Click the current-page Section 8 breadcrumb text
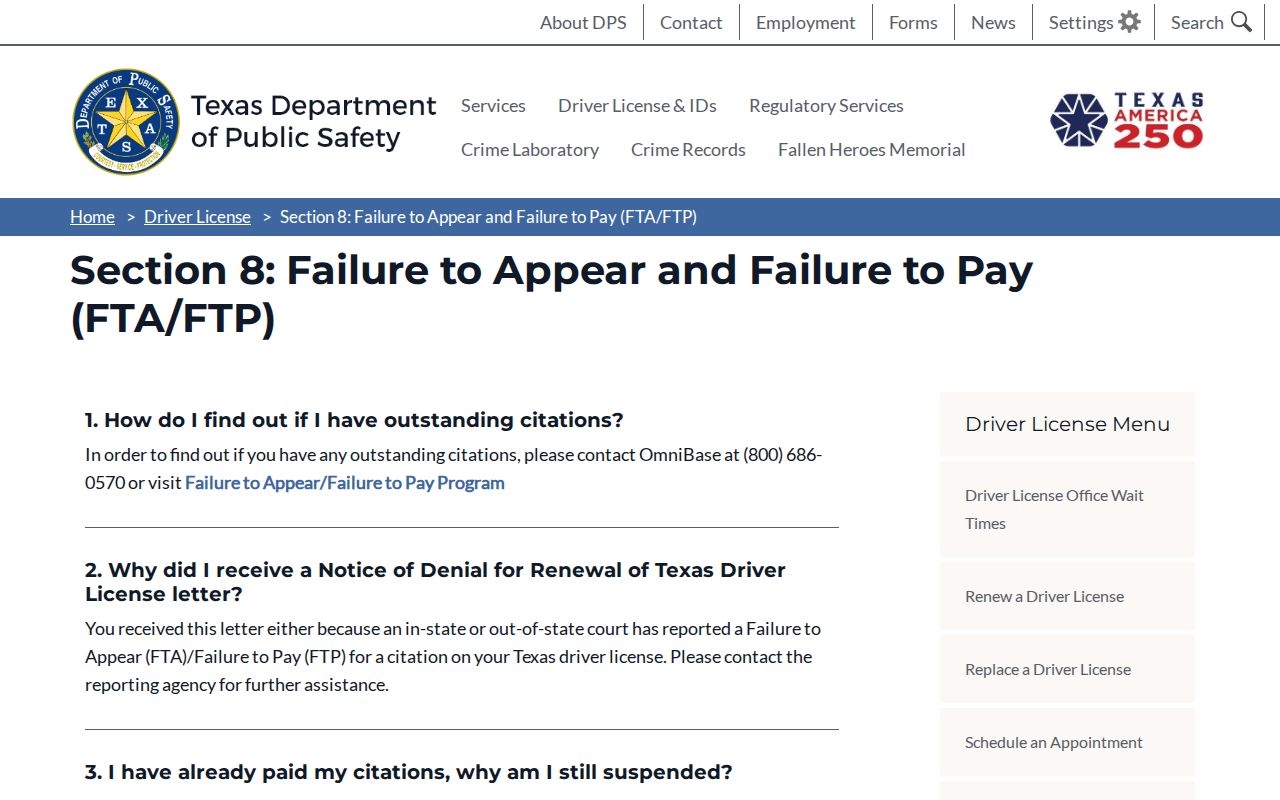Viewport: 1280px width, 800px height. coord(488,217)
